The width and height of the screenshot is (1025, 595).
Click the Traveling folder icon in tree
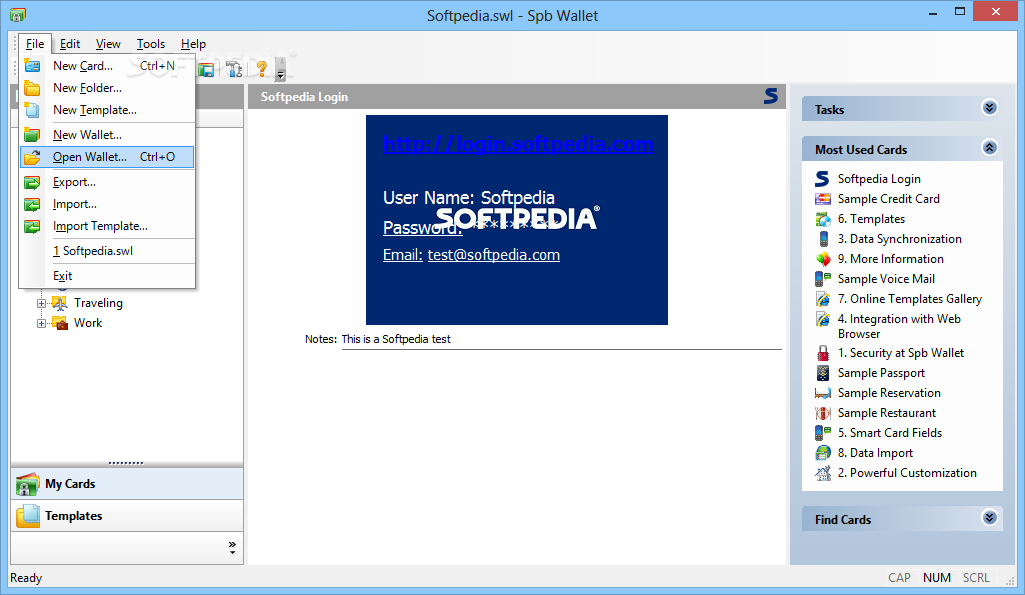59,303
